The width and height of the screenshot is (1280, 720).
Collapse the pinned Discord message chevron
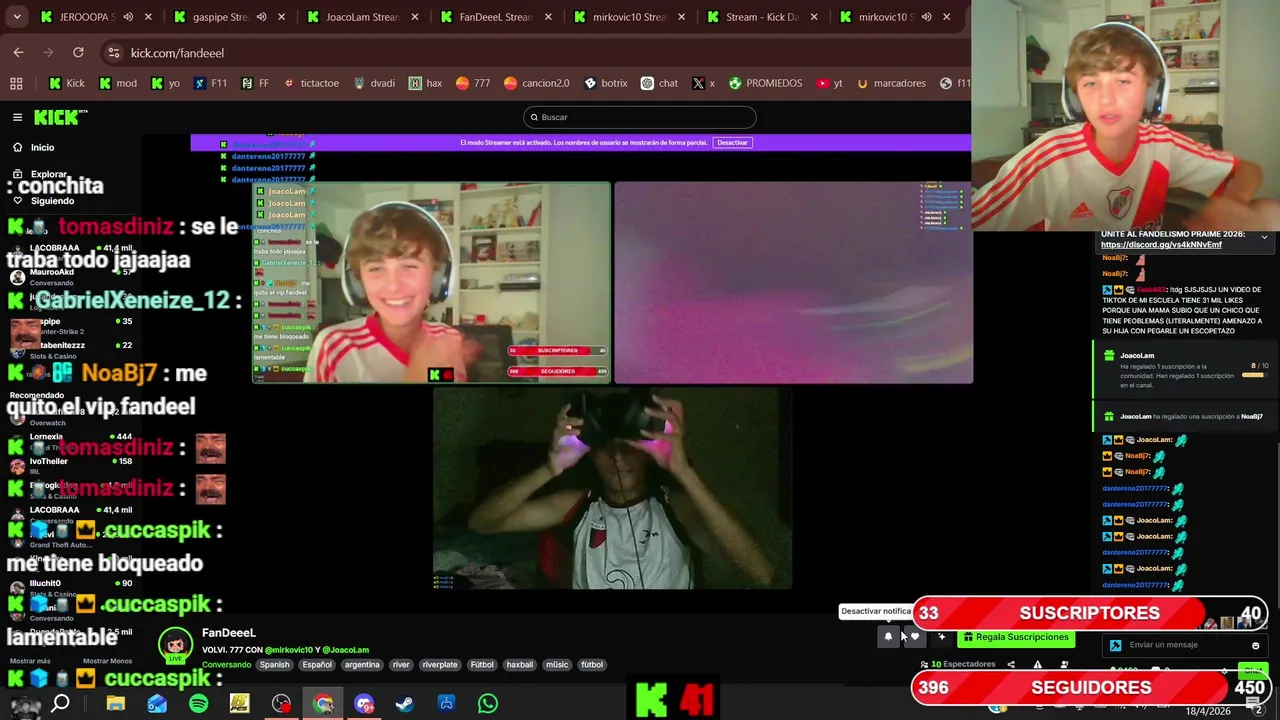[1264, 238]
